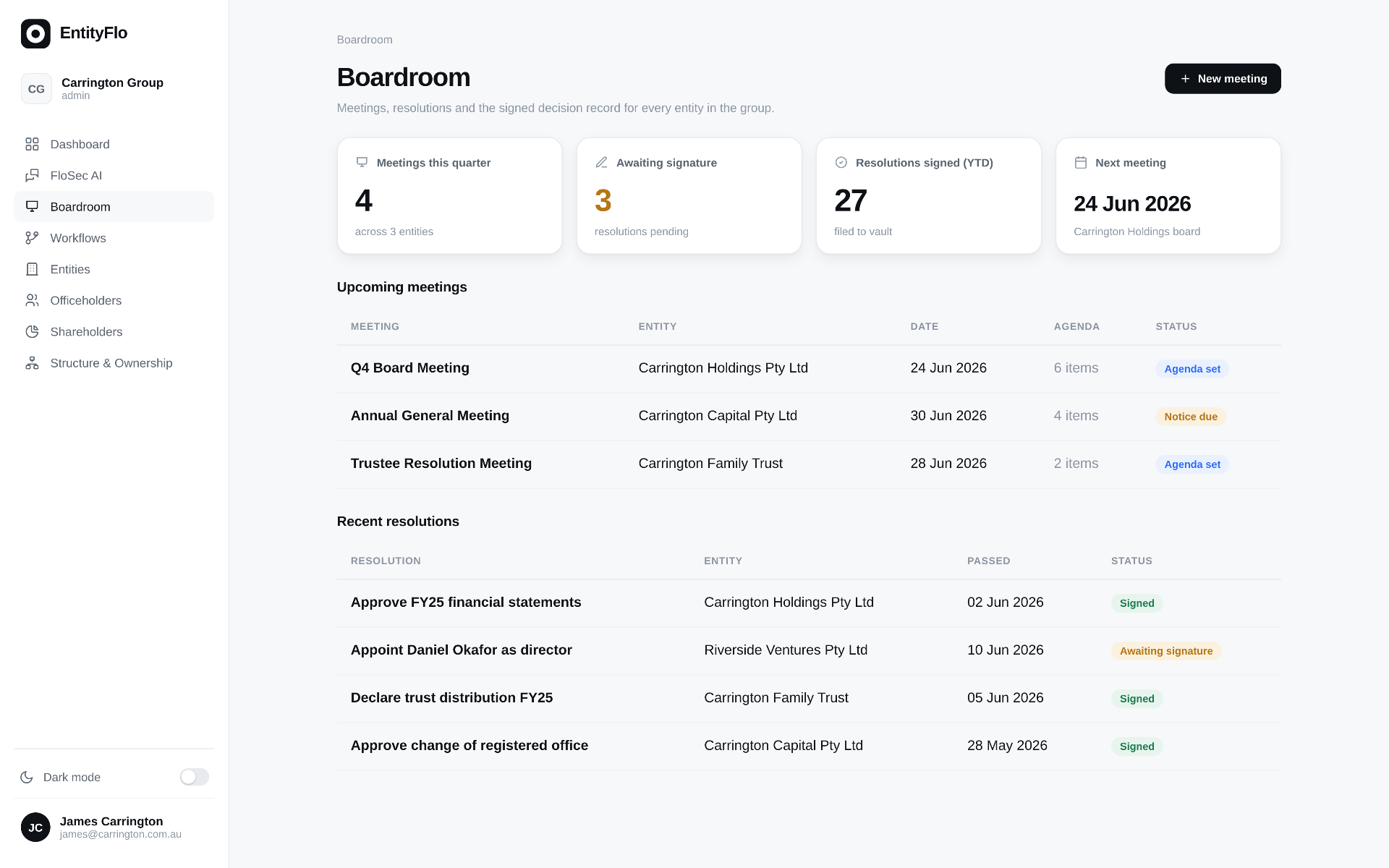The width and height of the screenshot is (1389, 868).
Task: Click the CG organization avatar
Action: tap(36, 89)
